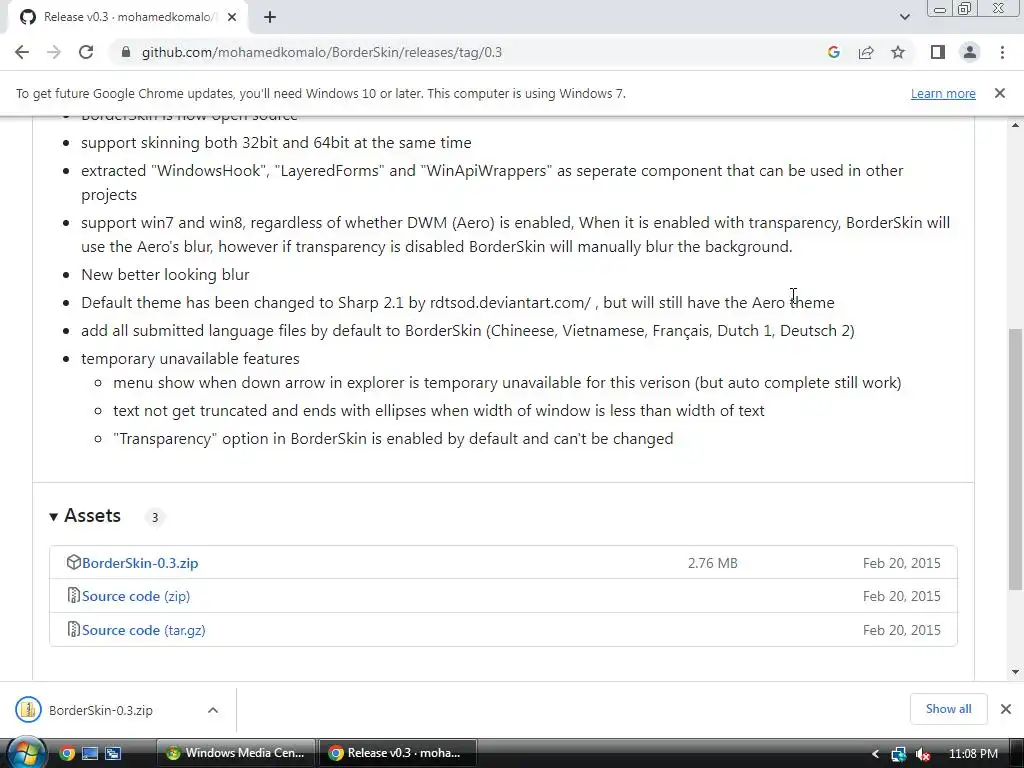1024x768 pixels.
Task: Click the 'New better looking blur' bullet text
Action: (x=165, y=274)
